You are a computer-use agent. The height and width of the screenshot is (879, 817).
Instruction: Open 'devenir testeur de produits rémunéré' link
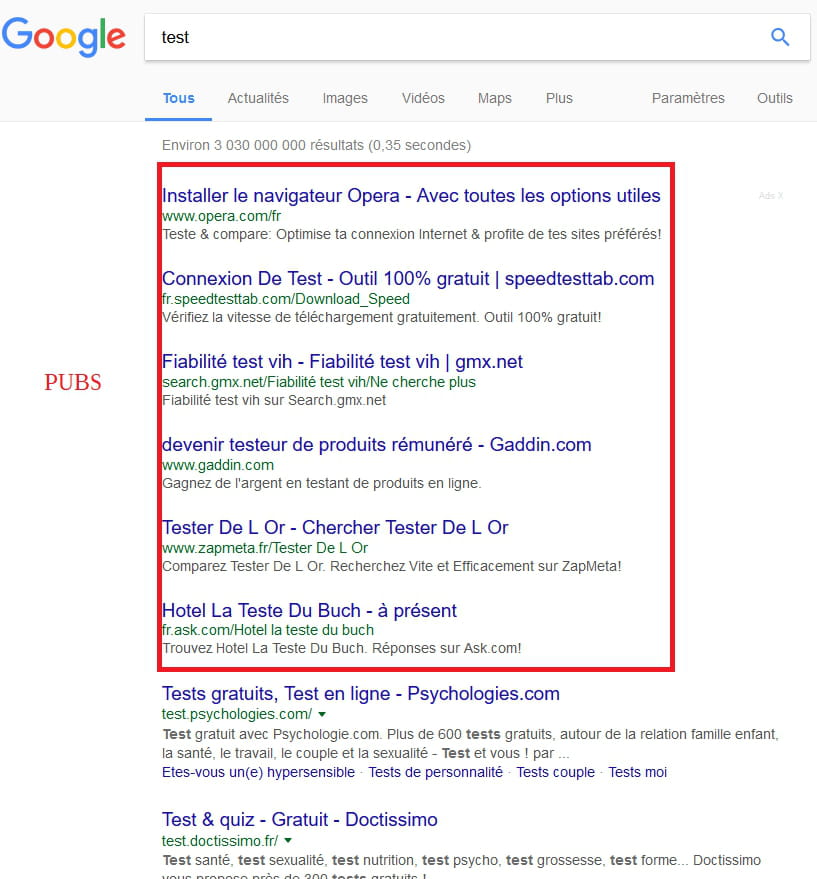(x=376, y=445)
